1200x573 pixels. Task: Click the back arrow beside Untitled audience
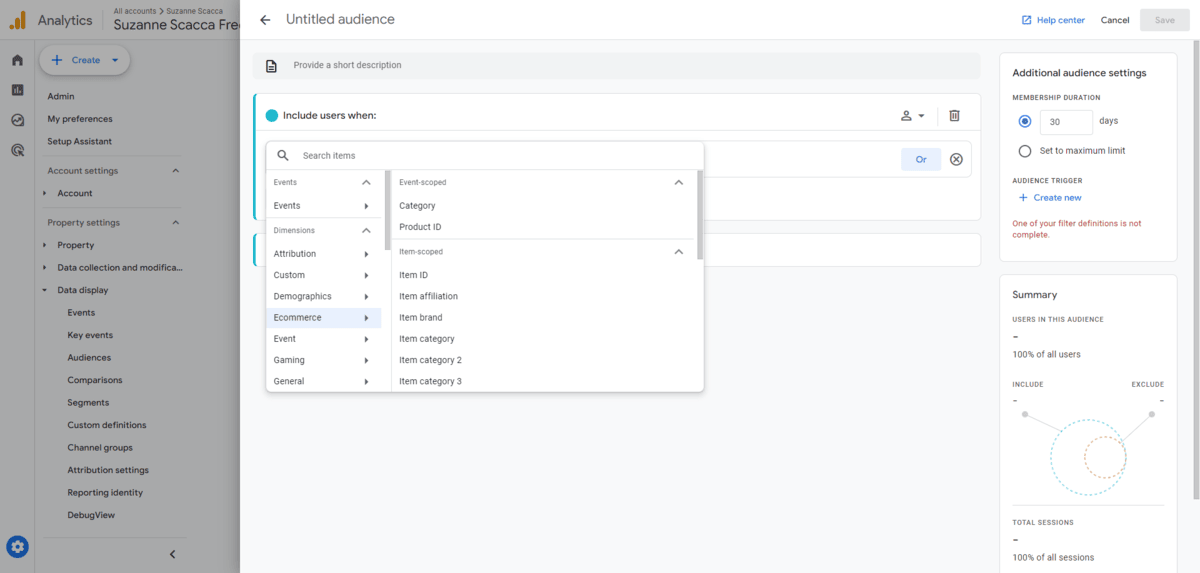coord(265,20)
